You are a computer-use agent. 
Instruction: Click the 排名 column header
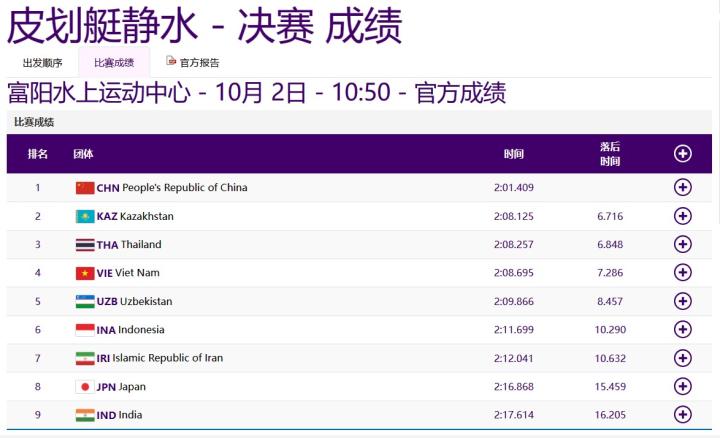point(38,154)
